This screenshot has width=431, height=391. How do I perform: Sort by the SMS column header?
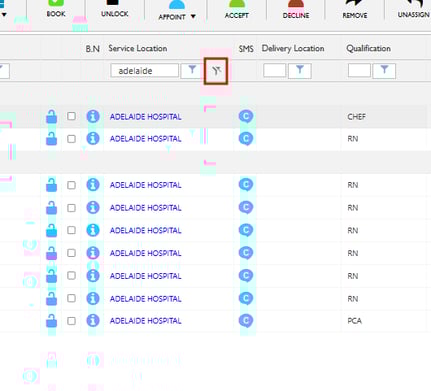click(246, 49)
